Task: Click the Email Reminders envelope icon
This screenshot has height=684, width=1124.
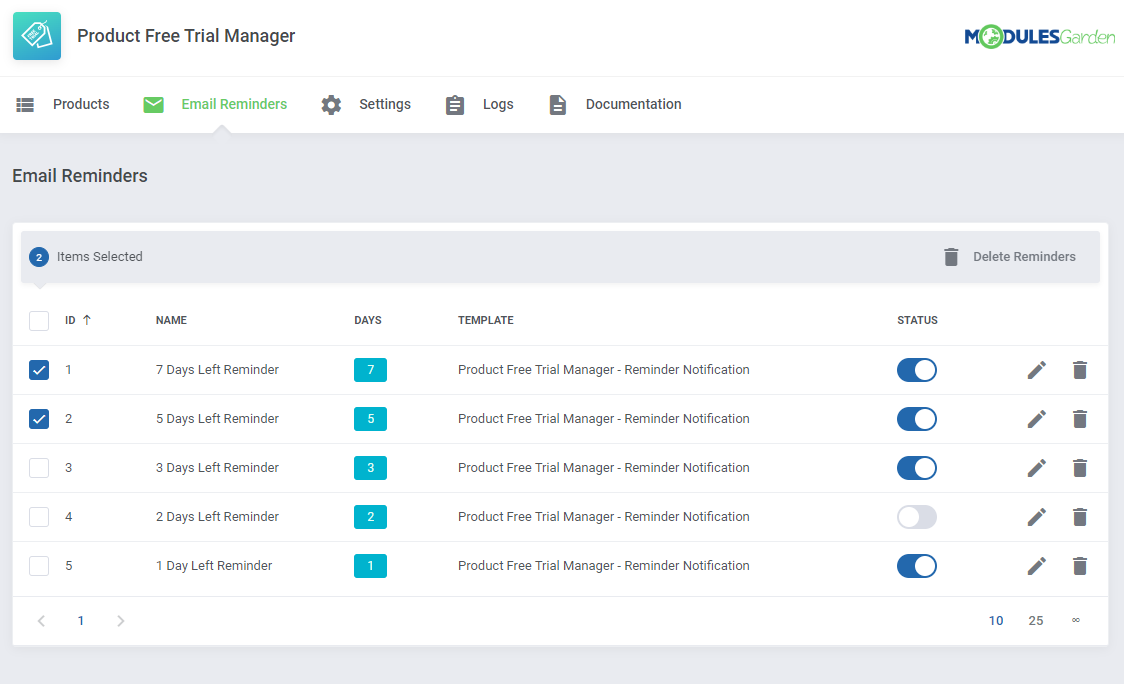Action: [153, 105]
